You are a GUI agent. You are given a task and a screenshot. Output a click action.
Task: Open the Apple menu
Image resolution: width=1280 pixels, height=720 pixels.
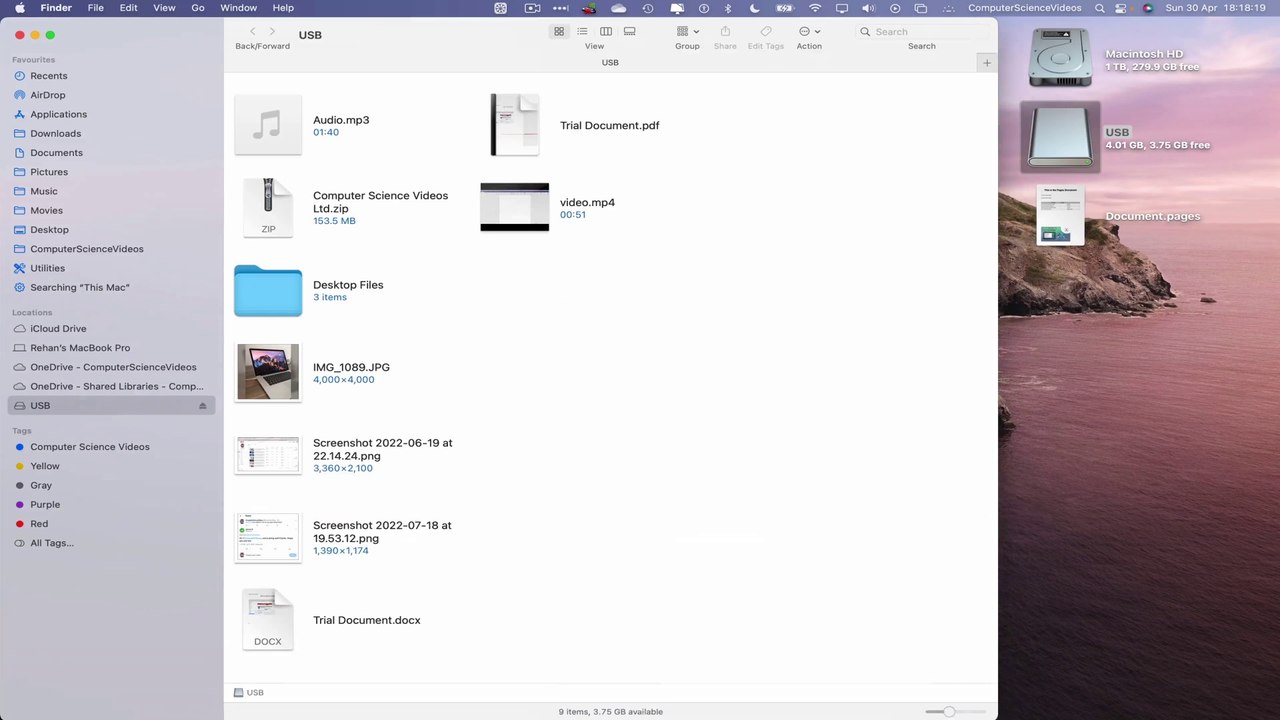[x=19, y=8]
